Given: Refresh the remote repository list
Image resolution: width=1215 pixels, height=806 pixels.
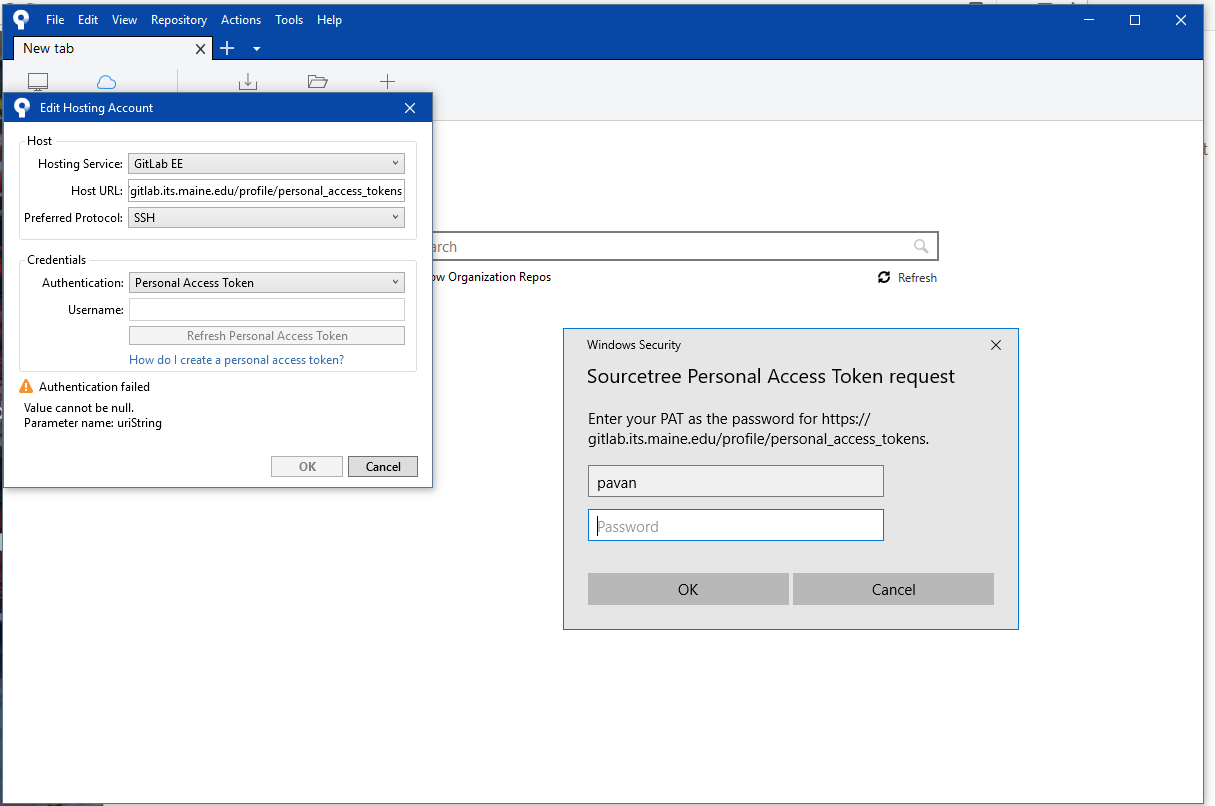Looking at the screenshot, I should click(x=907, y=278).
